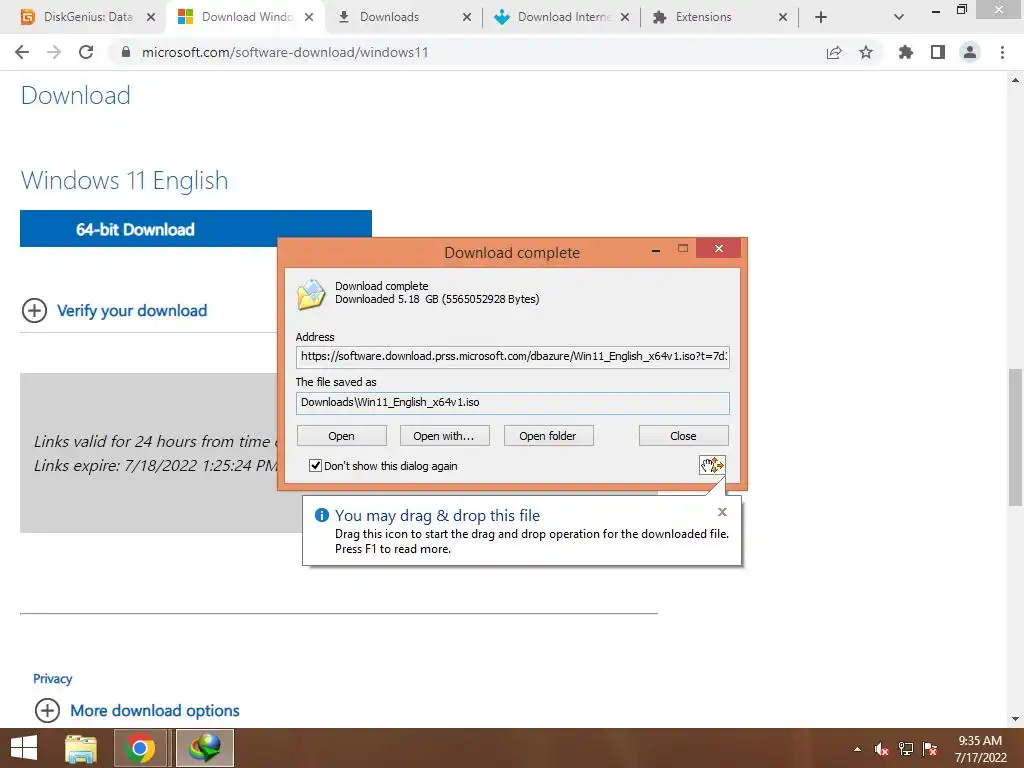Click the Open button in dialog
The height and width of the screenshot is (768, 1024).
(x=342, y=436)
